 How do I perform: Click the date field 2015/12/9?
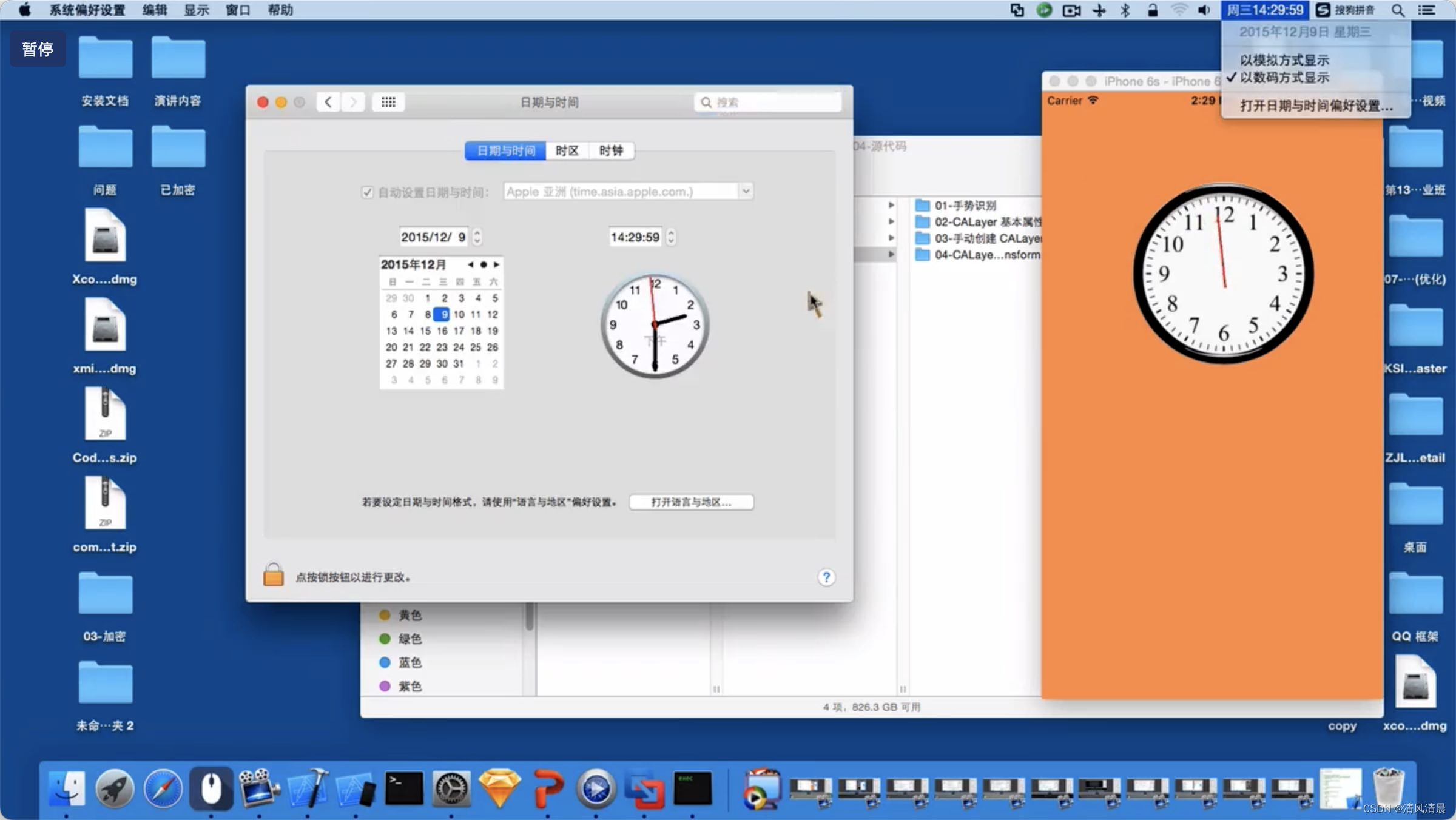[434, 237]
